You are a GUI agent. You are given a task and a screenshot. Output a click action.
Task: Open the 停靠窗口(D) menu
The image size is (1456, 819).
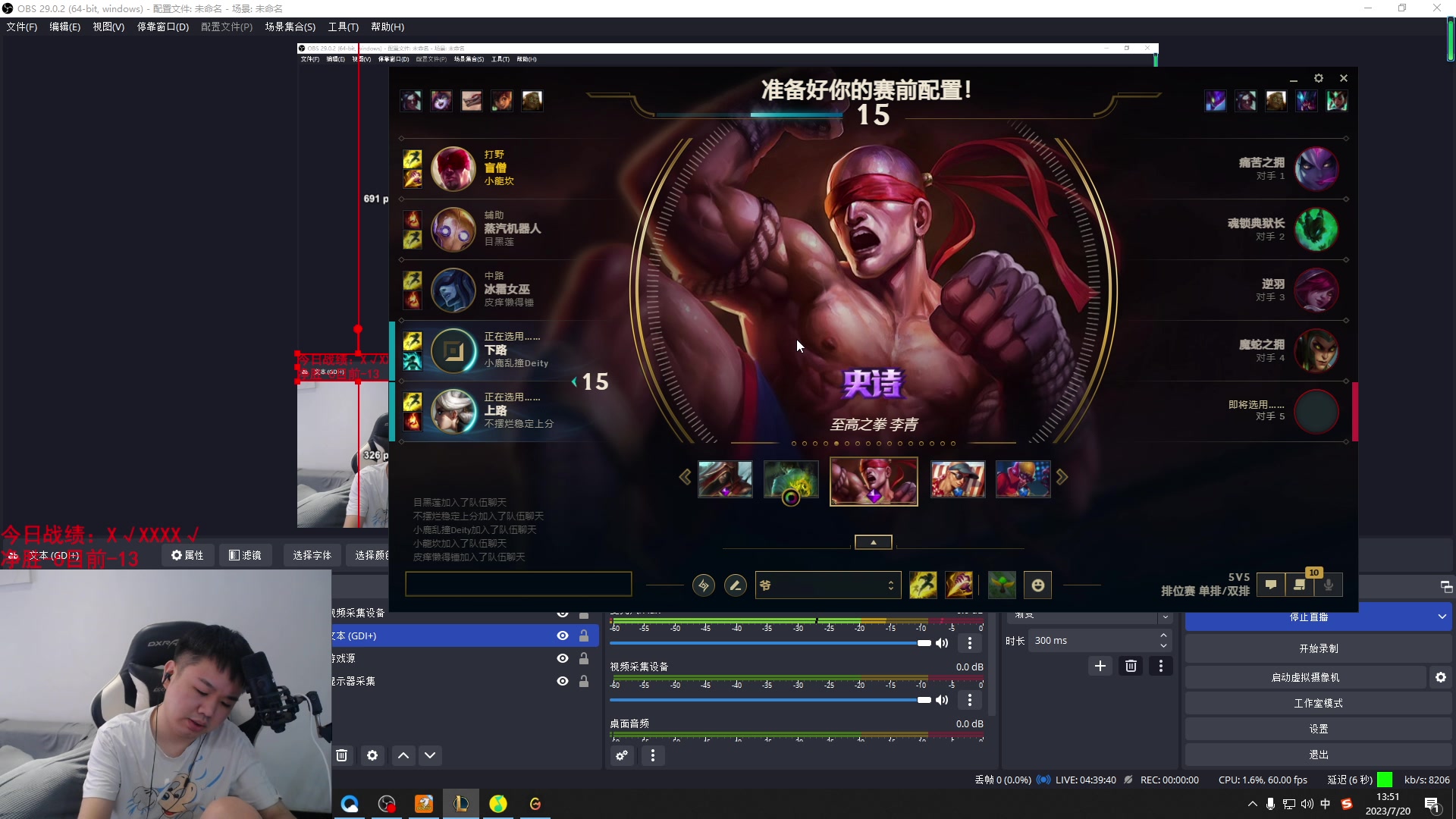click(163, 27)
